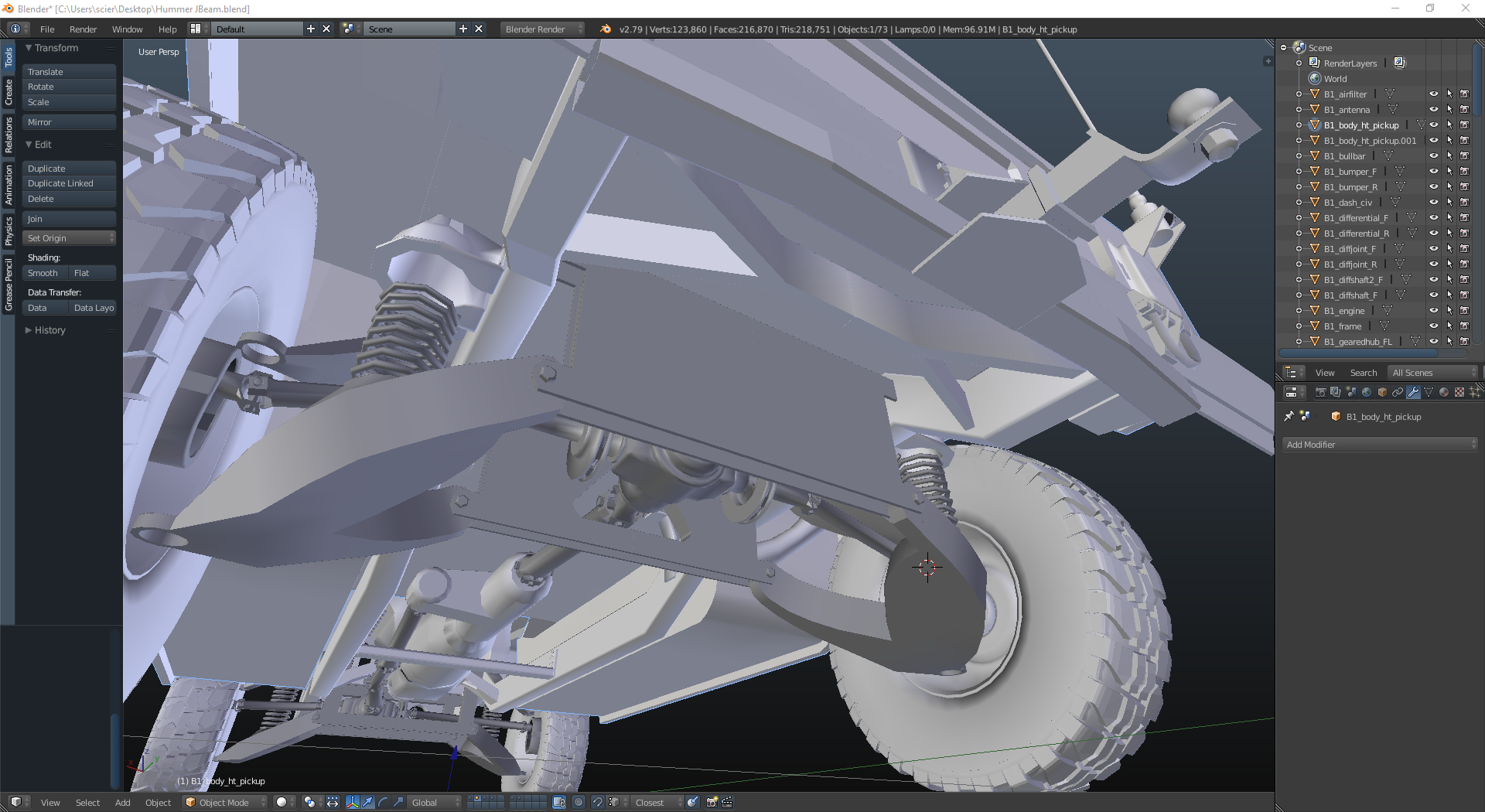Screen dimensions: 1485x812
Task: Open the Set Origin dropdown
Action: coord(69,238)
